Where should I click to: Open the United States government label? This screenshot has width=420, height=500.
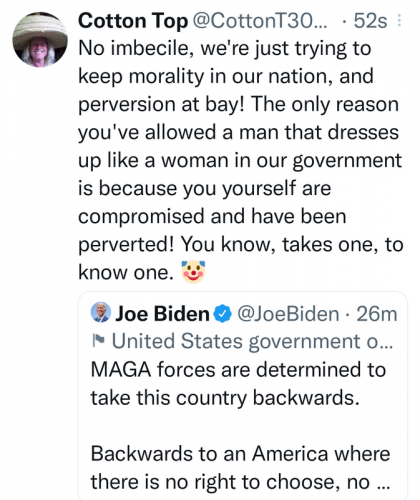click(252, 341)
